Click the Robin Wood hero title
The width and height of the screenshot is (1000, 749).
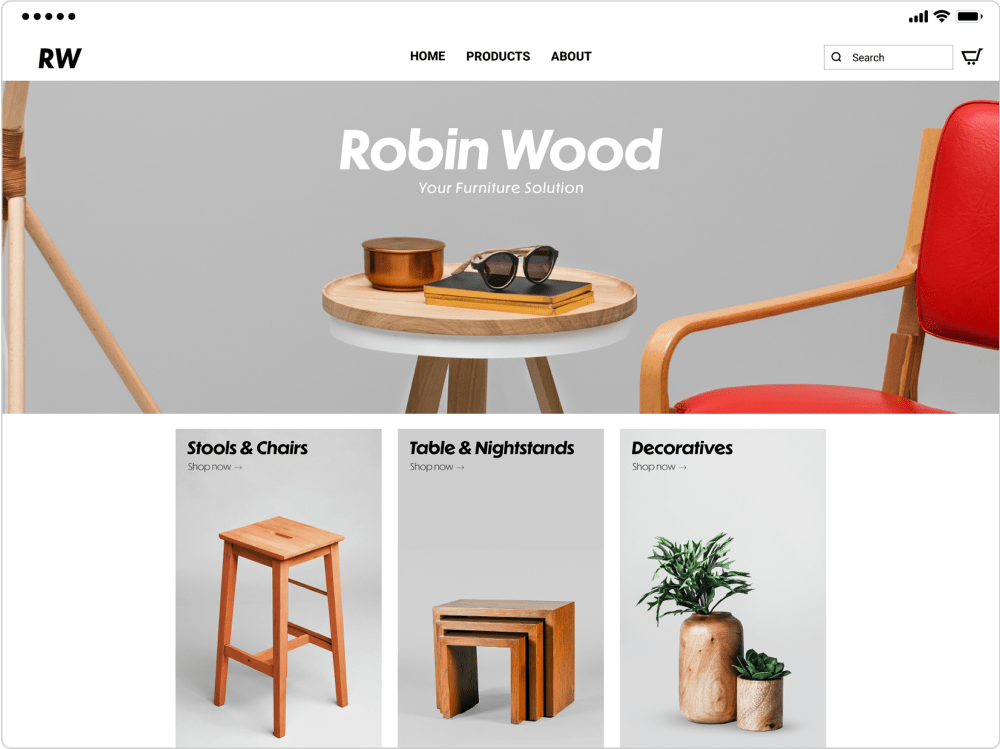[501, 150]
